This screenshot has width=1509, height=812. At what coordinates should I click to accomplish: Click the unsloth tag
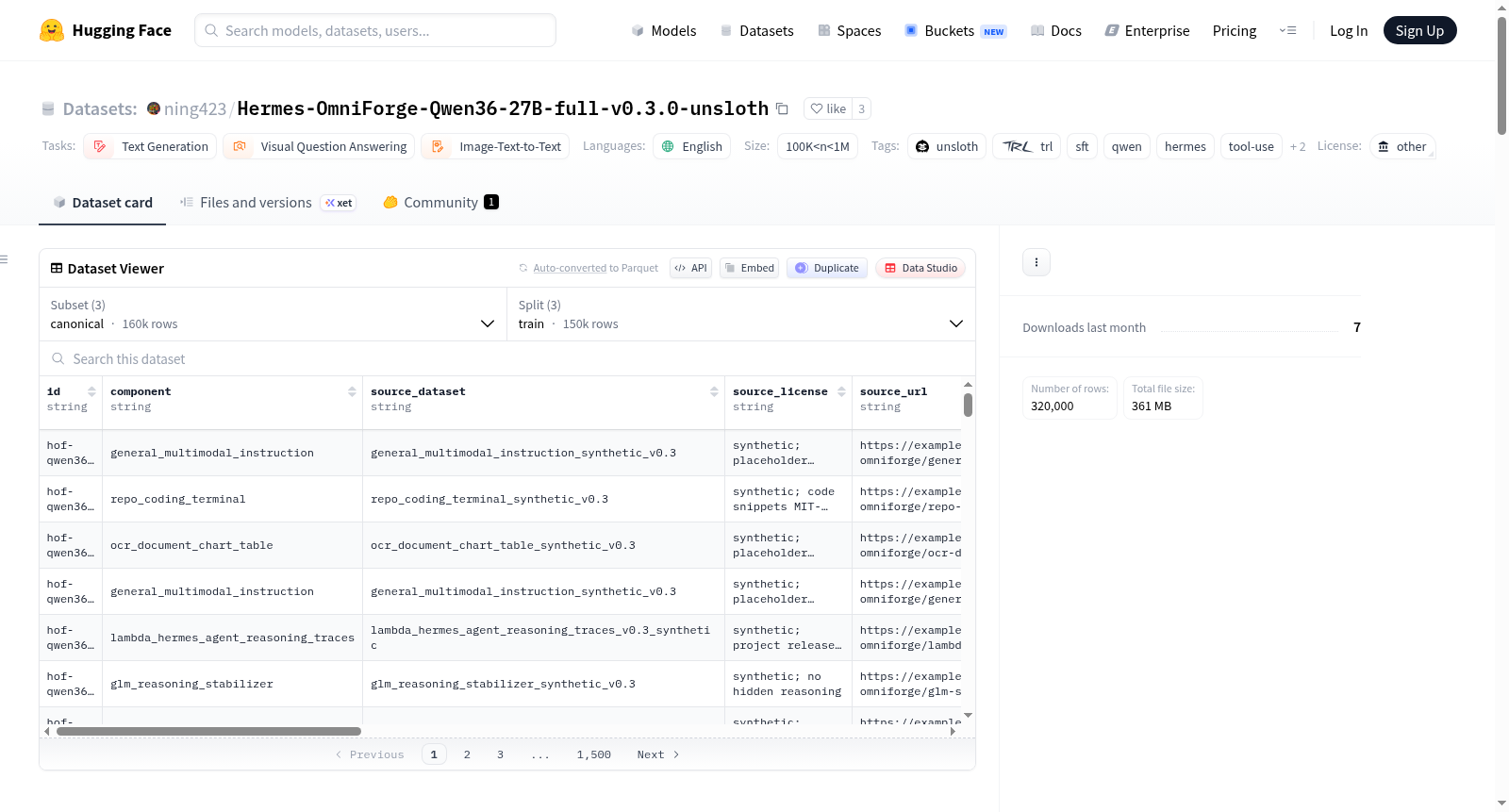click(x=947, y=146)
